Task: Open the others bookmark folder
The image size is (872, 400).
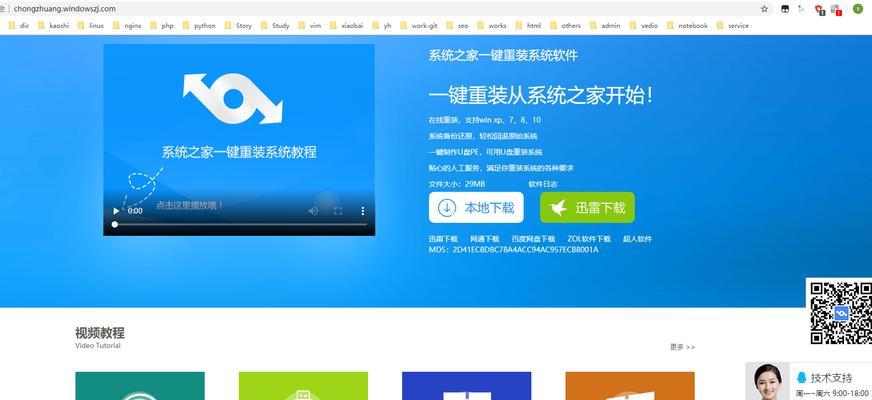Action: click(x=565, y=26)
